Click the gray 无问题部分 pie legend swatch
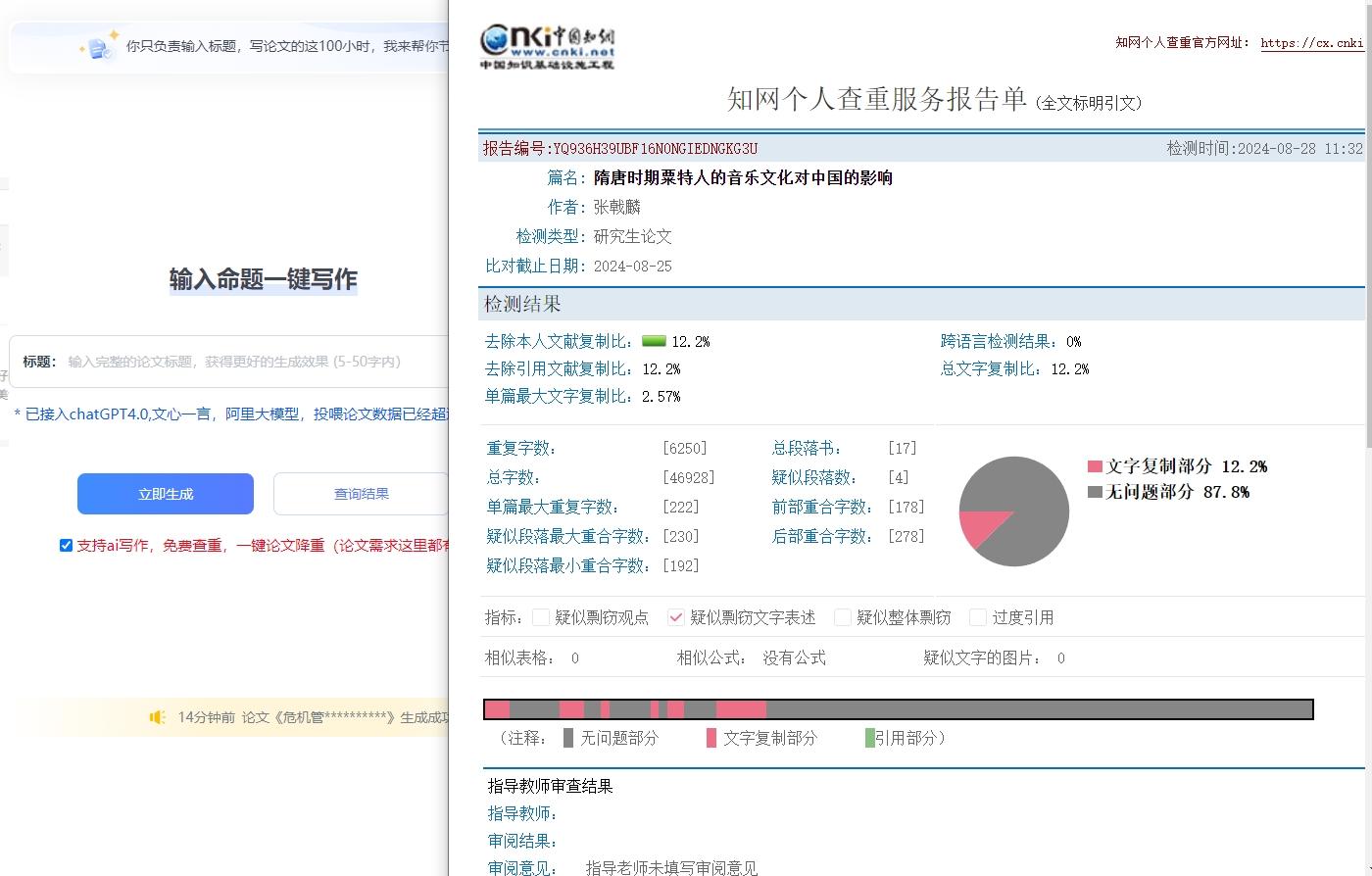The image size is (1372, 876). click(1096, 492)
